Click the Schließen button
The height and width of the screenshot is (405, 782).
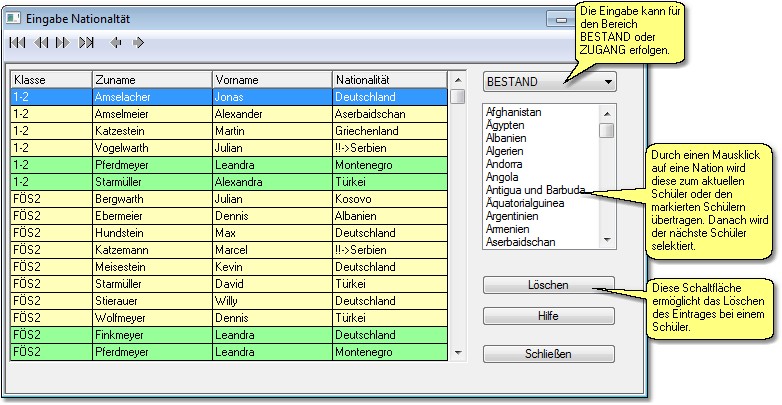(x=548, y=353)
